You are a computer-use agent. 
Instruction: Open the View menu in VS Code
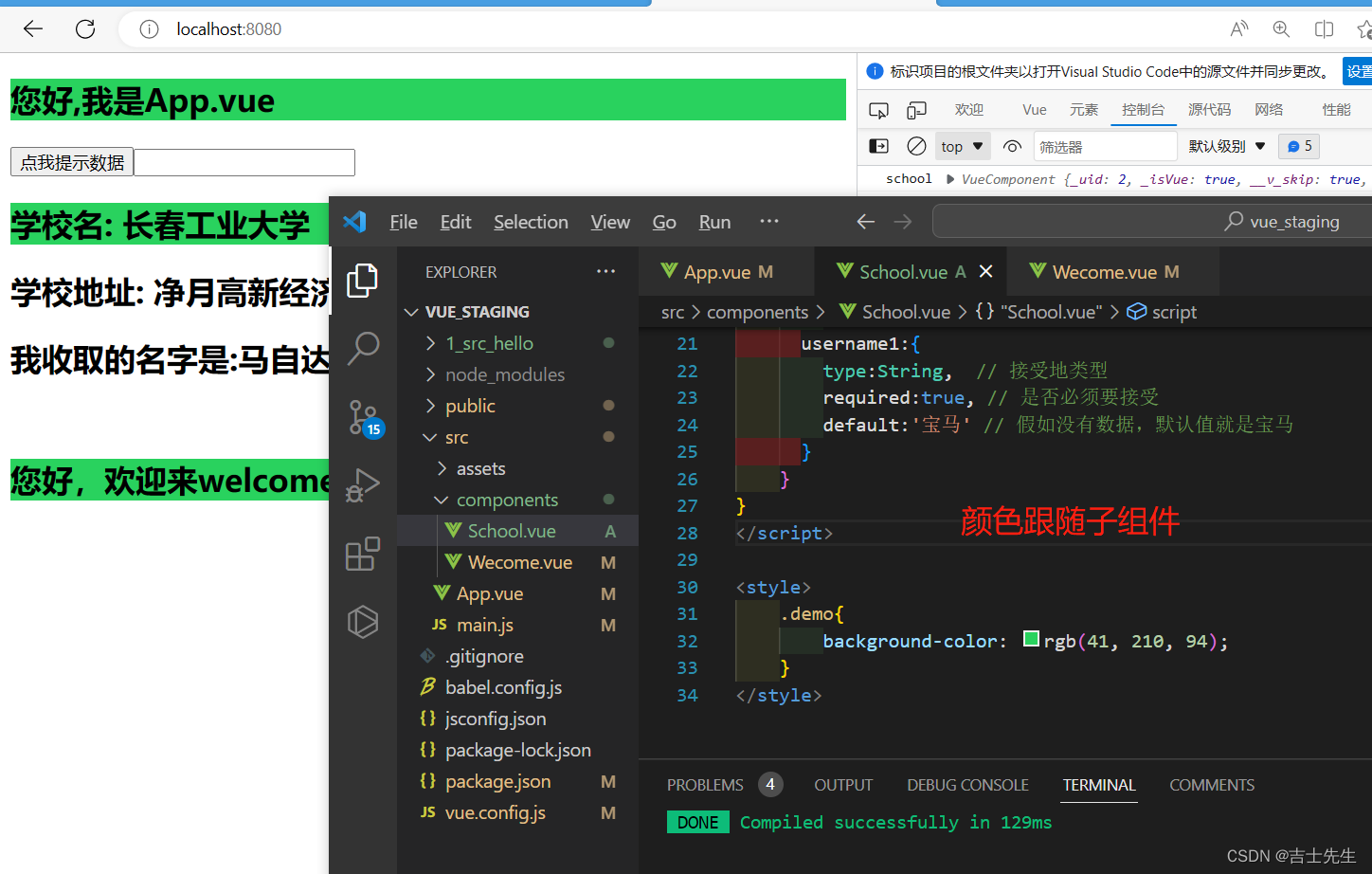(610, 222)
